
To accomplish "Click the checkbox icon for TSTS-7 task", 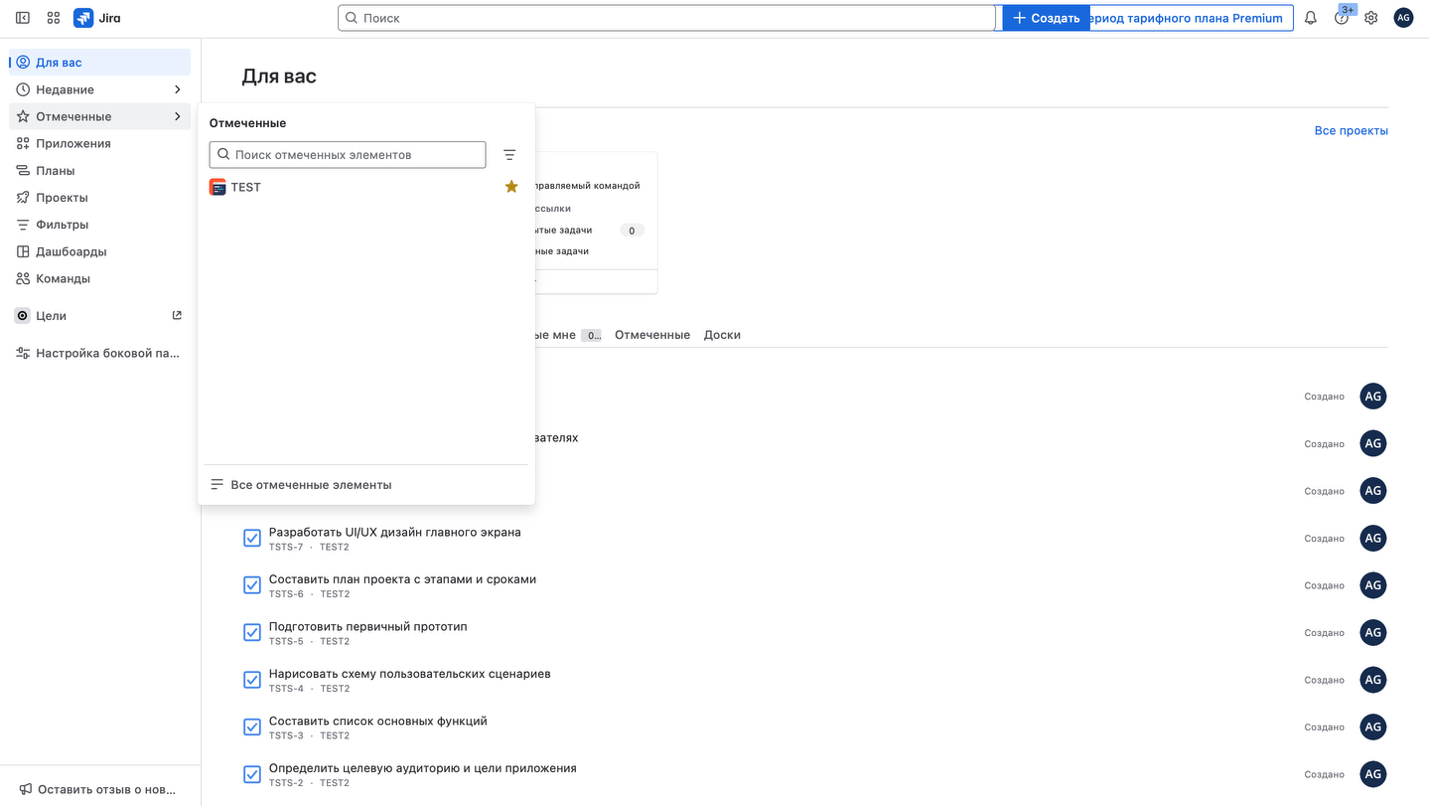I will point(252,539).
